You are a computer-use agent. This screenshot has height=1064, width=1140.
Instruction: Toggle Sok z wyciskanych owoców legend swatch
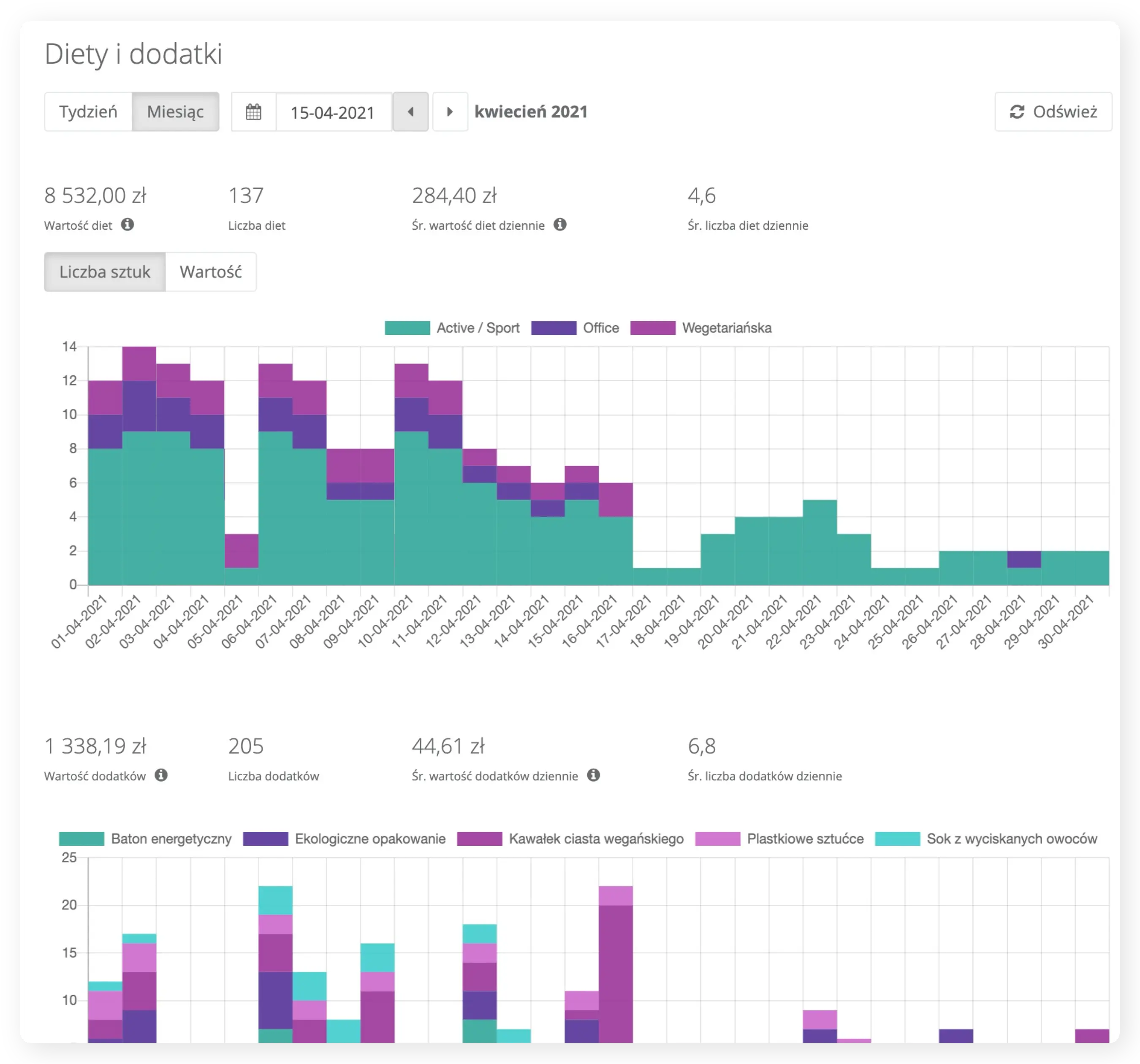pos(898,839)
